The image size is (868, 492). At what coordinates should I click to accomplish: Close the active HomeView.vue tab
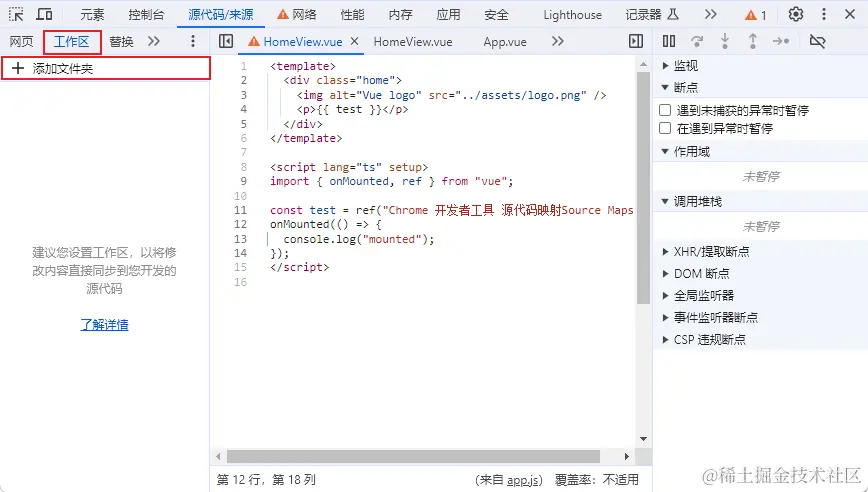pos(354,41)
